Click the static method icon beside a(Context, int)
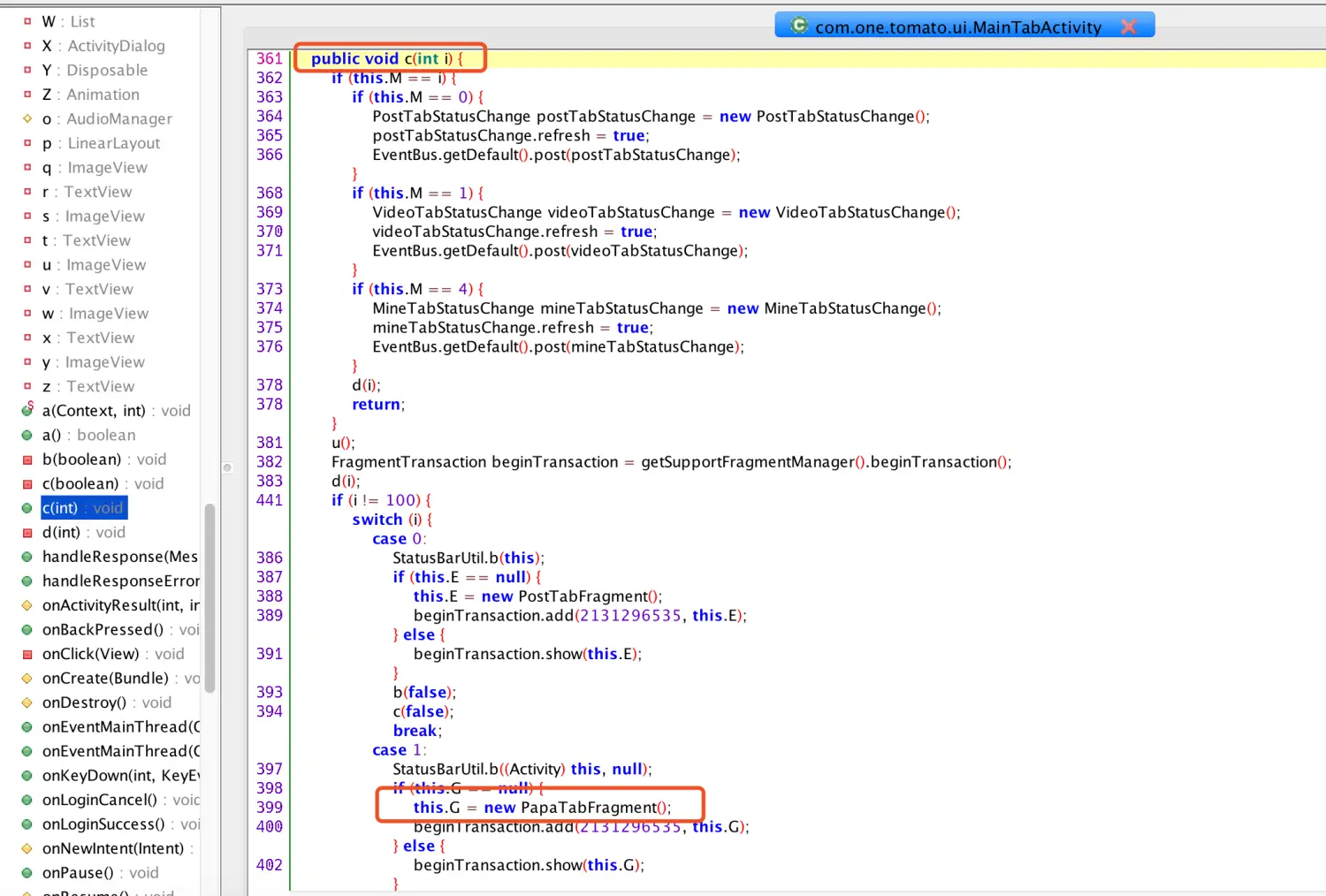This screenshot has height=896, width=1326. pos(27,410)
